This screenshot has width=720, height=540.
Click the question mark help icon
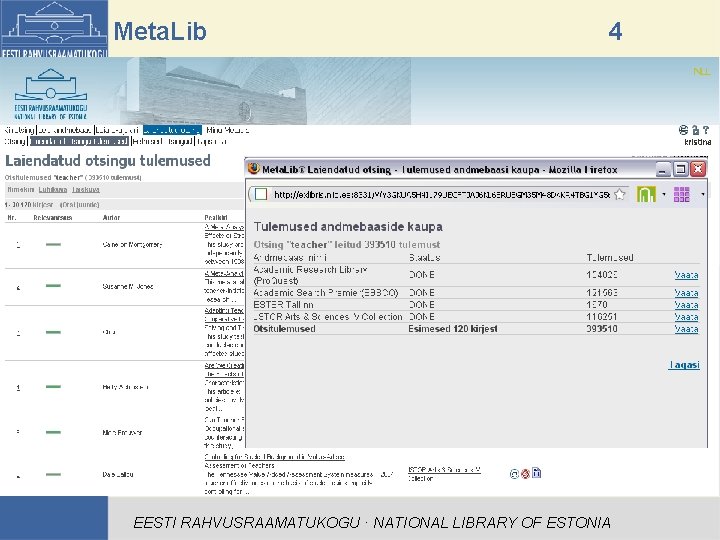click(x=706, y=130)
